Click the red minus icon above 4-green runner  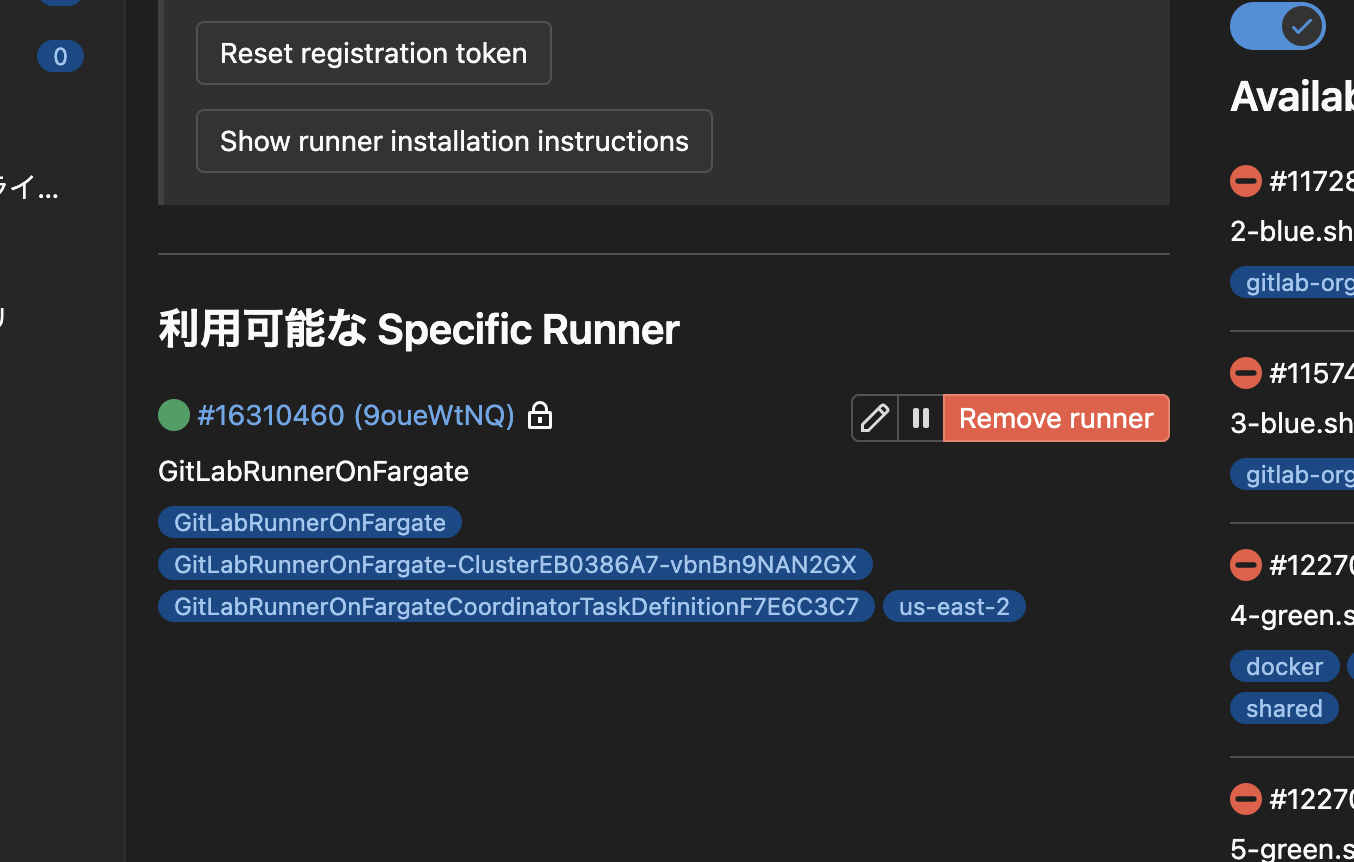pos(1245,565)
